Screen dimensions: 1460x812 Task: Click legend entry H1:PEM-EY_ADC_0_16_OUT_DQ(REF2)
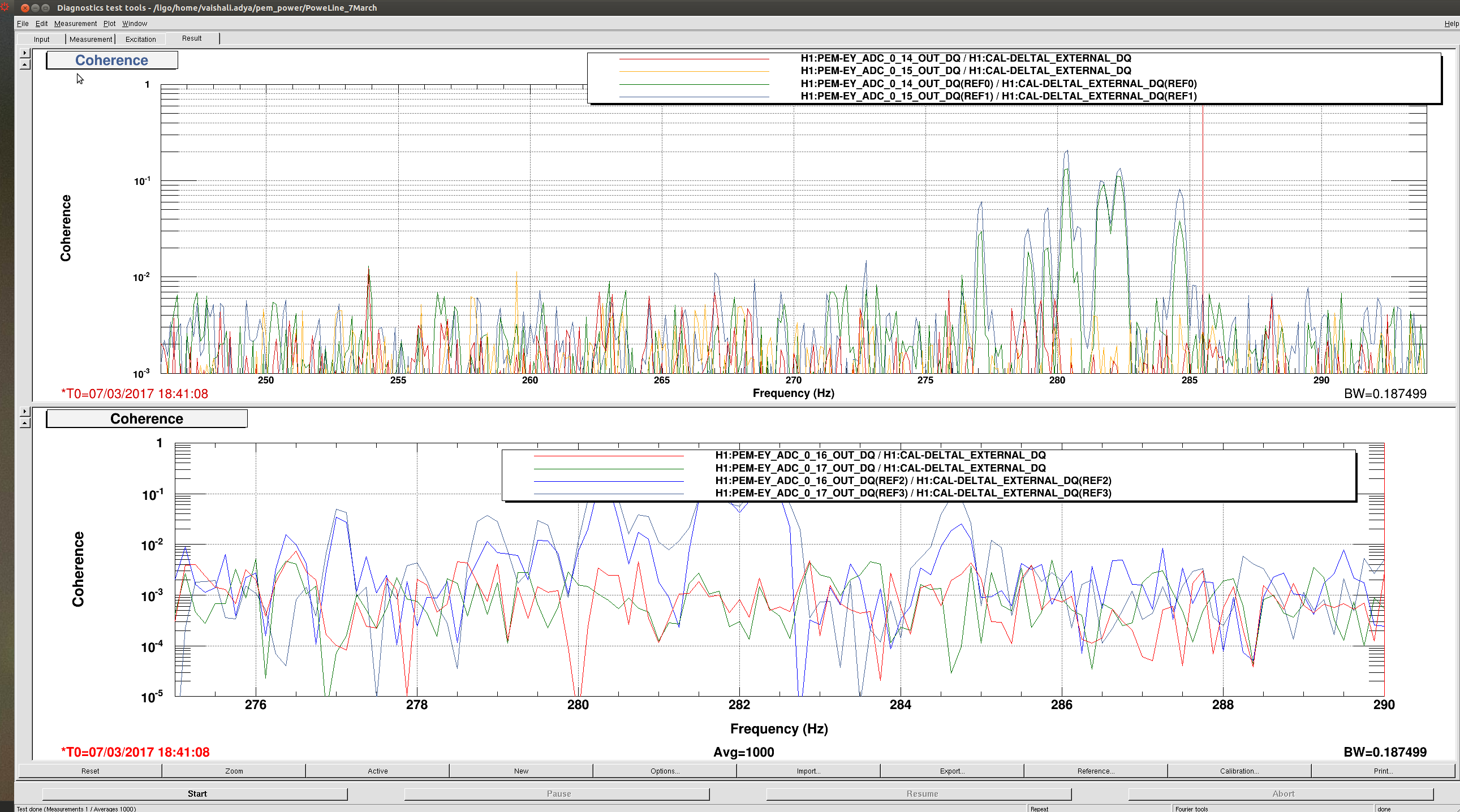click(913, 481)
